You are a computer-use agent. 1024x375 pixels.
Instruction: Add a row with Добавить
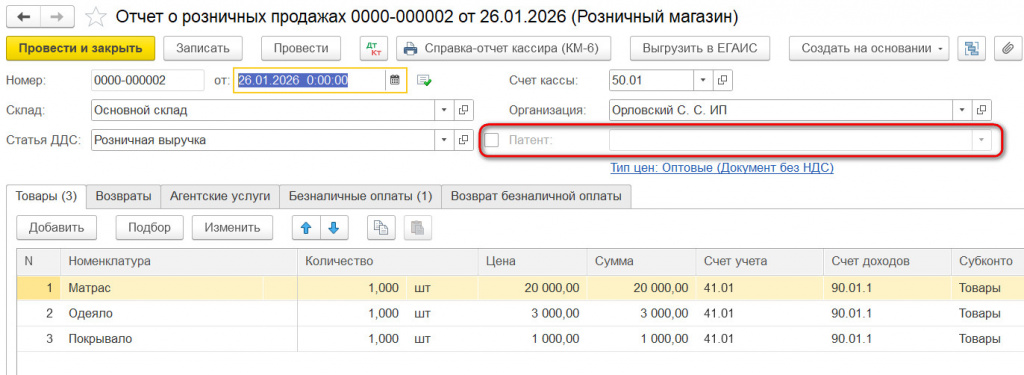[56, 227]
